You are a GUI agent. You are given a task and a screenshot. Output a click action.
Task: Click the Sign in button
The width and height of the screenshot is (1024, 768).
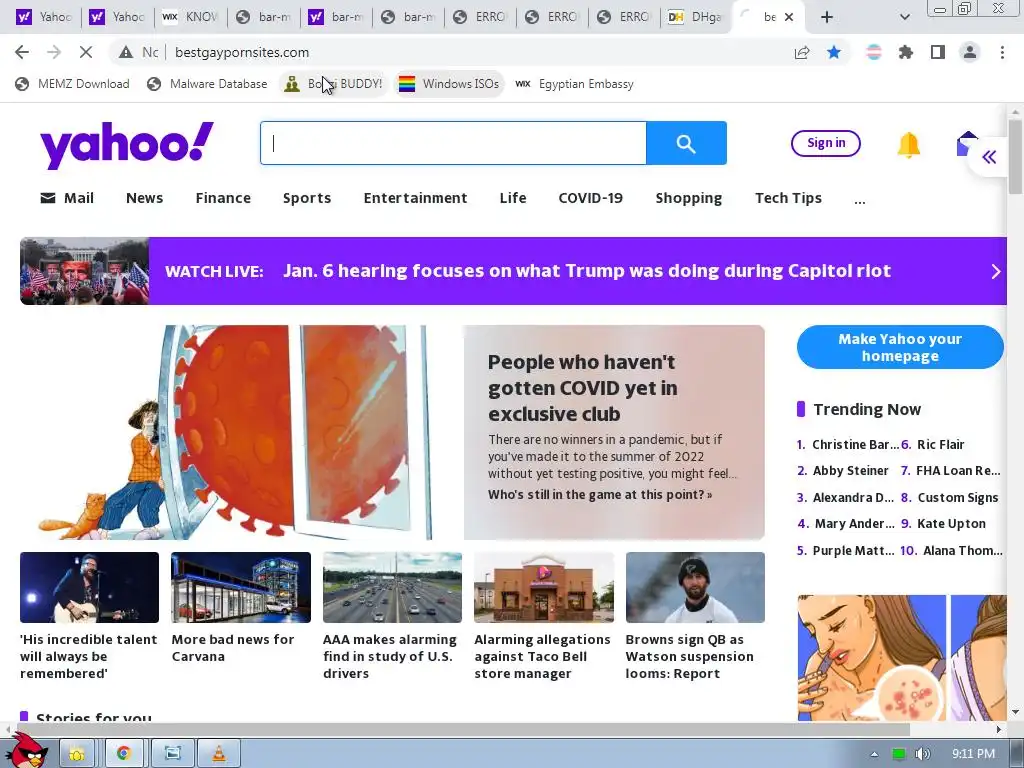click(x=825, y=143)
